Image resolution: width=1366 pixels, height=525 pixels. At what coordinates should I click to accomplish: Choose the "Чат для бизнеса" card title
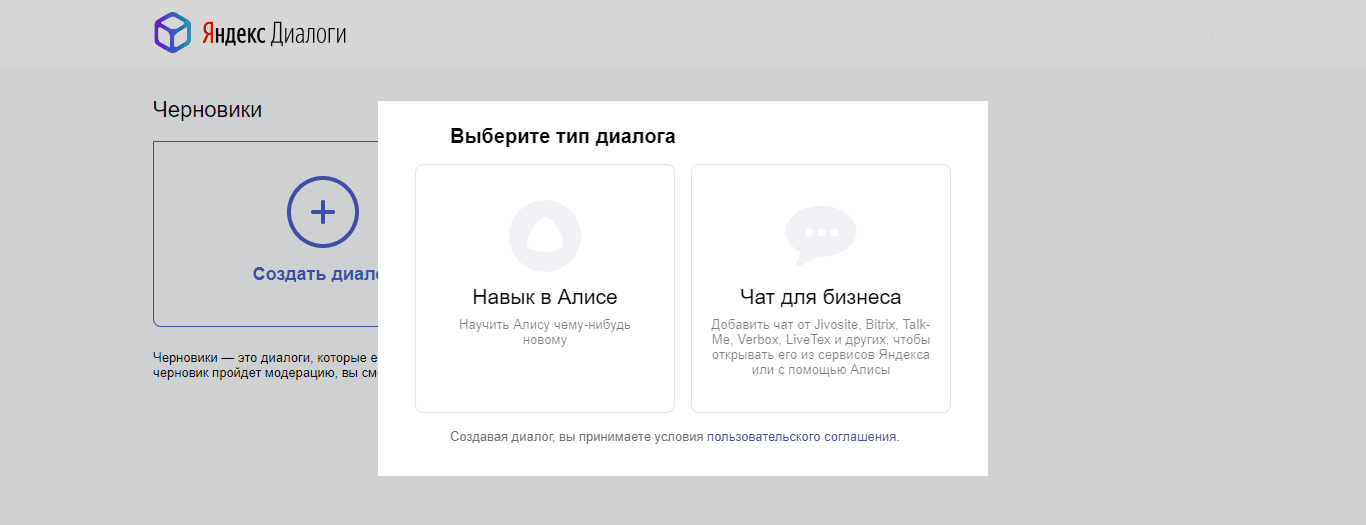[x=820, y=297]
